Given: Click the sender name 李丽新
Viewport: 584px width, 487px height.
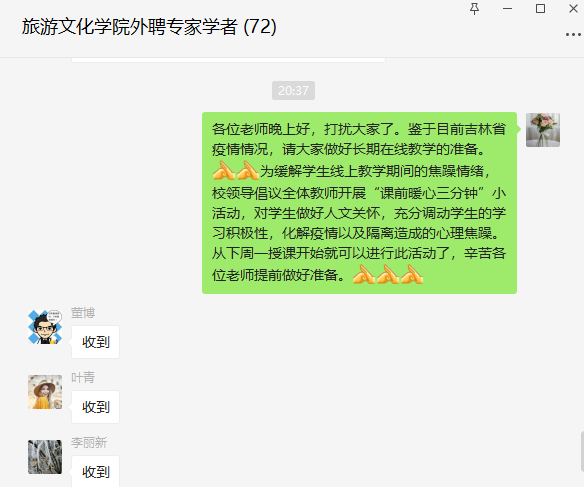Looking at the screenshot, I should click(x=89, y=443).
